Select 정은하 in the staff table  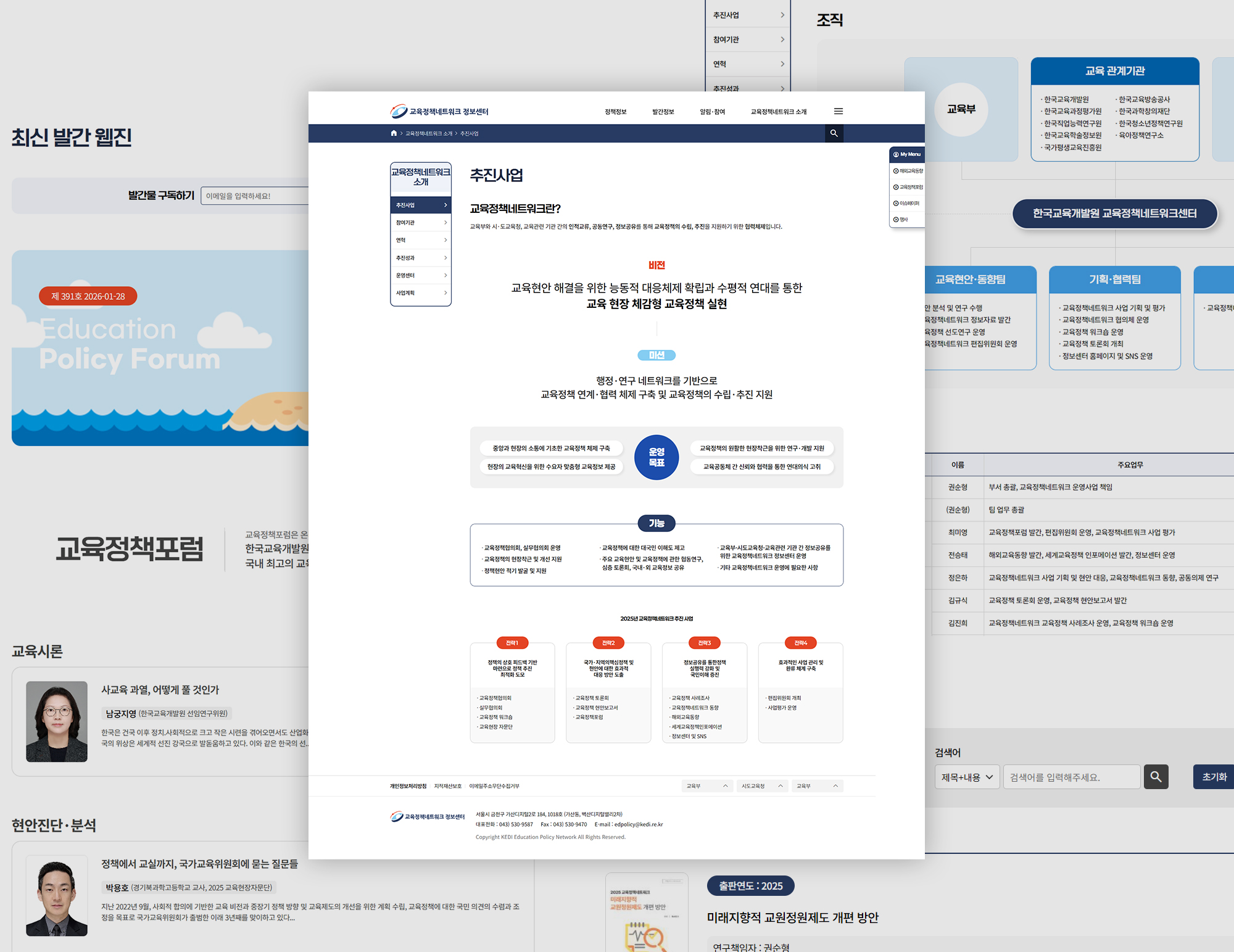[x=958, y=578]
